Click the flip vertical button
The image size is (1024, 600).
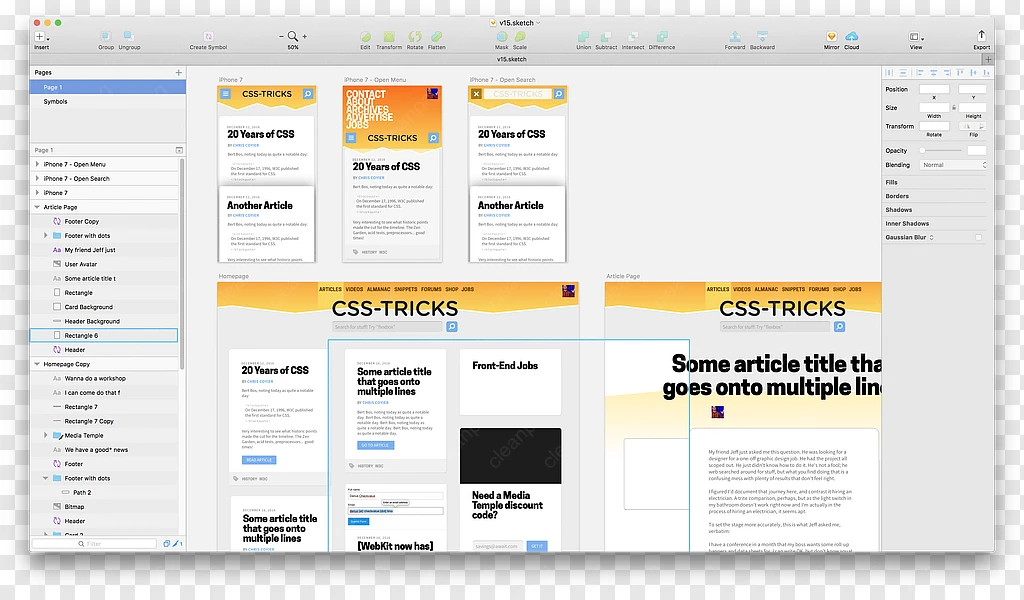[980, 126]
